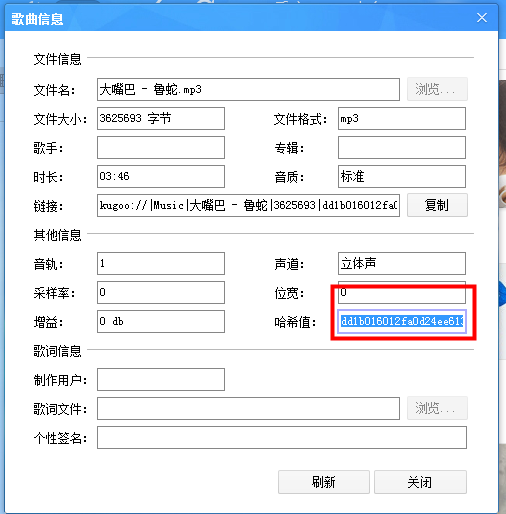The image size is (506, 514).
Task: Click the 浏览 button next to 文件名
Action: 437,89
